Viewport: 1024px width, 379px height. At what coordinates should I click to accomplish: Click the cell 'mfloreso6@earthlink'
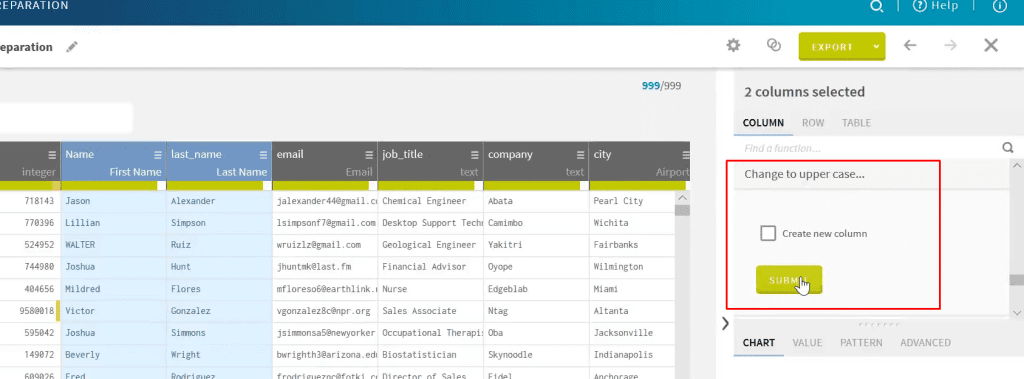325,289
